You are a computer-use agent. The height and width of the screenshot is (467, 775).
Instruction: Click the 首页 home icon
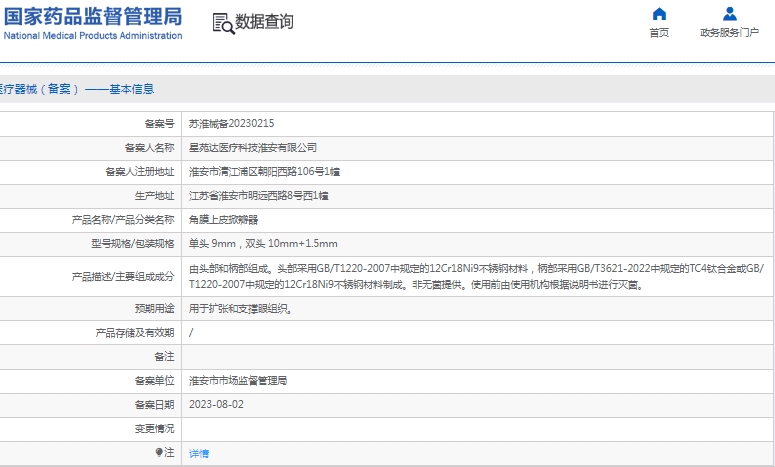659,14
